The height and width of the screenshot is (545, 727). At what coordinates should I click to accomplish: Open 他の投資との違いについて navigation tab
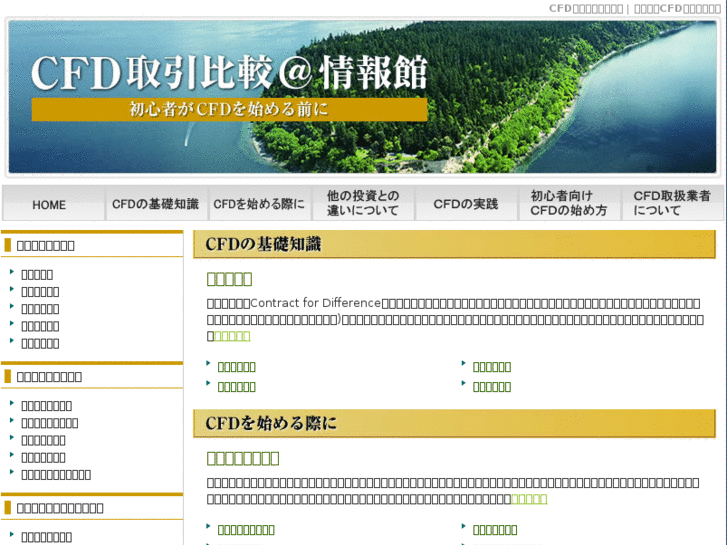click(x=362, y=204)
